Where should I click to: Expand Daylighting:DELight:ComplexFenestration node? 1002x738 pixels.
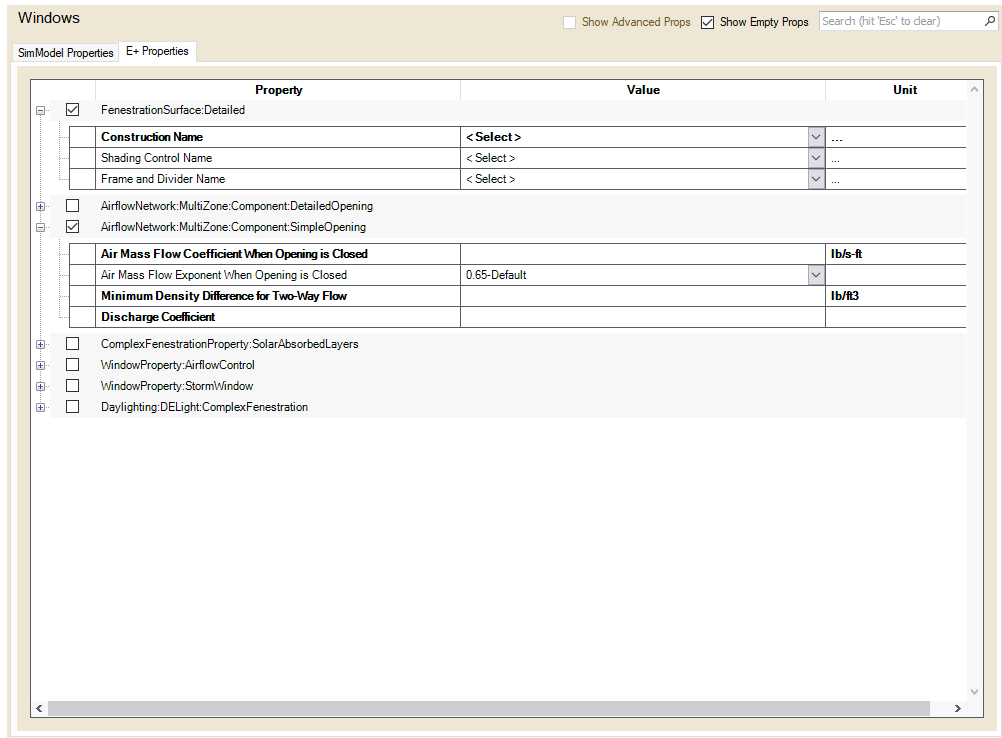(40, 408)
